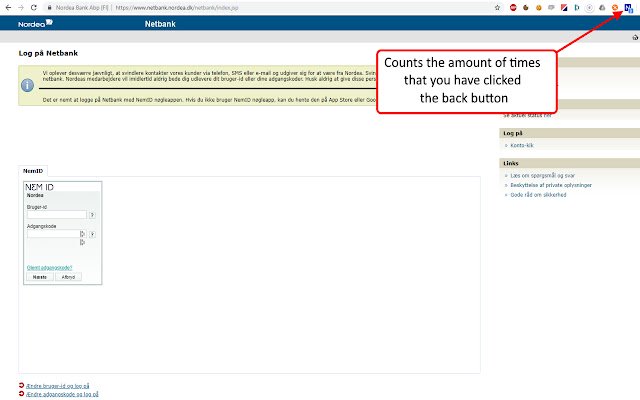The width and height of the screenshot is (640, 400).
Task: Open the red AdBlock extension icon
Action: (513, 7)
